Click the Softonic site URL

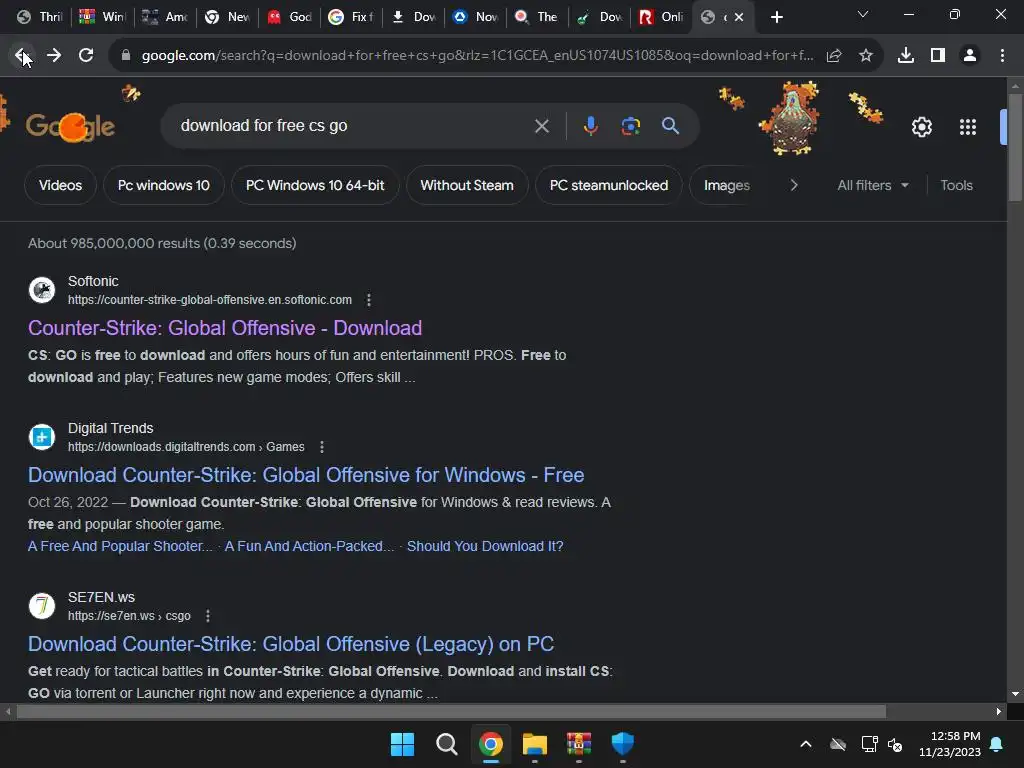pos(210,300)
